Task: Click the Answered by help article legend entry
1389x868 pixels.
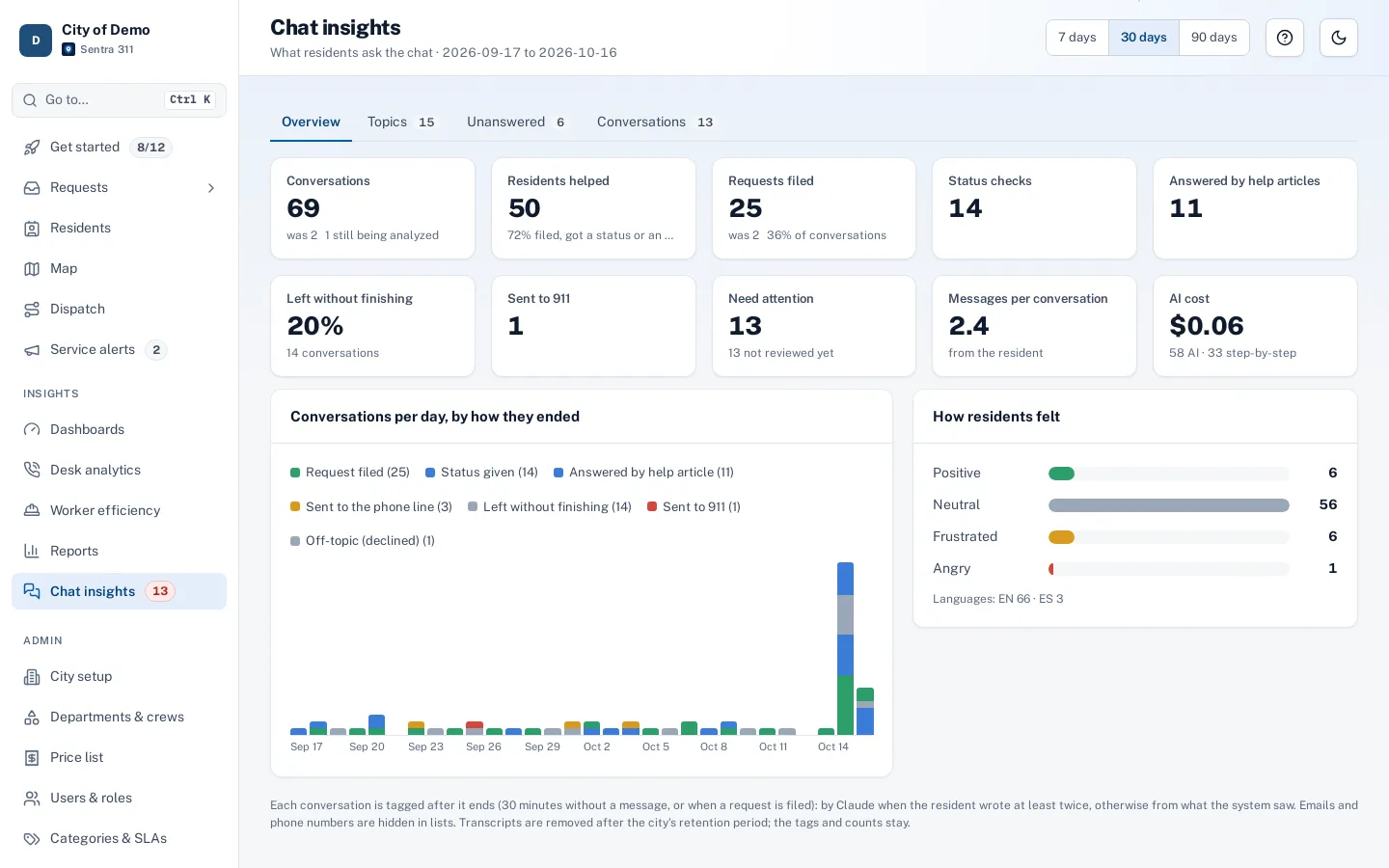Action: tap(643, 473)
